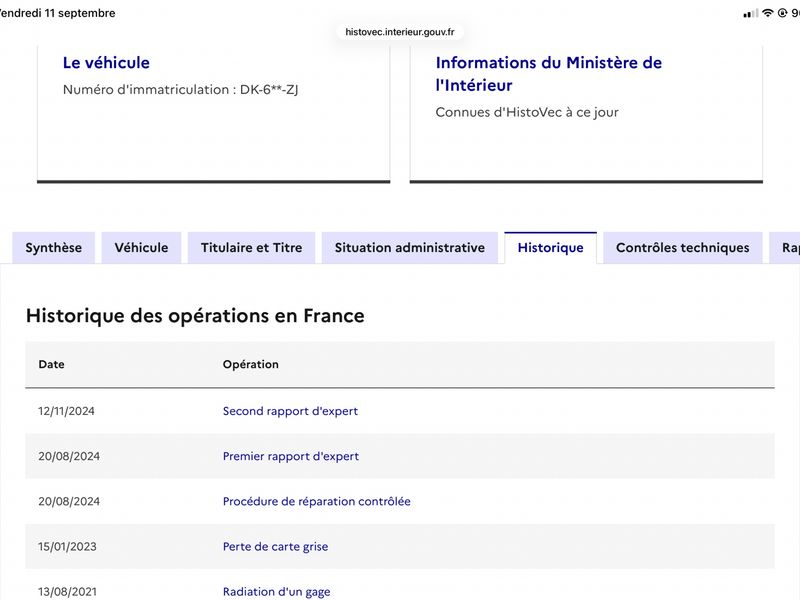800x600 pixels.
Task: Select the Titulaire et Titre tab
Action: click(252, 248)
